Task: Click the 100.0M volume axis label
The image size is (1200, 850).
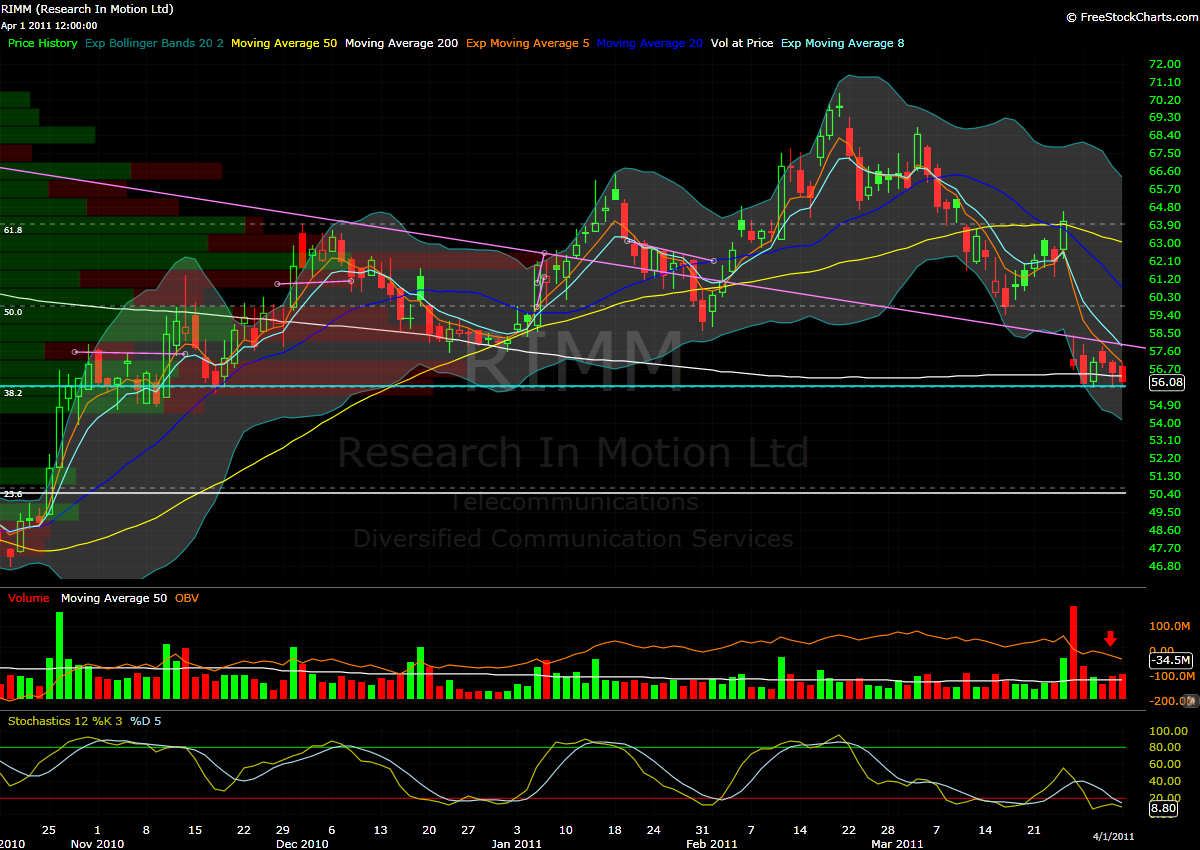Action: (1171, 627)
